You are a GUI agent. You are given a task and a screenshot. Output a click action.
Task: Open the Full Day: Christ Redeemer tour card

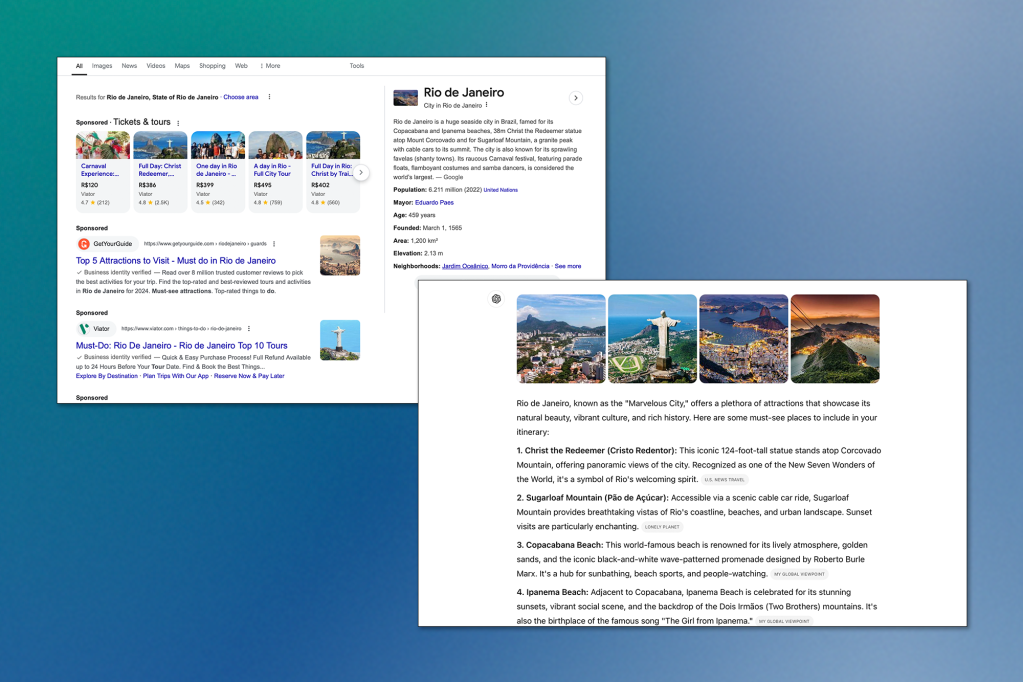(x=160, y=171)
